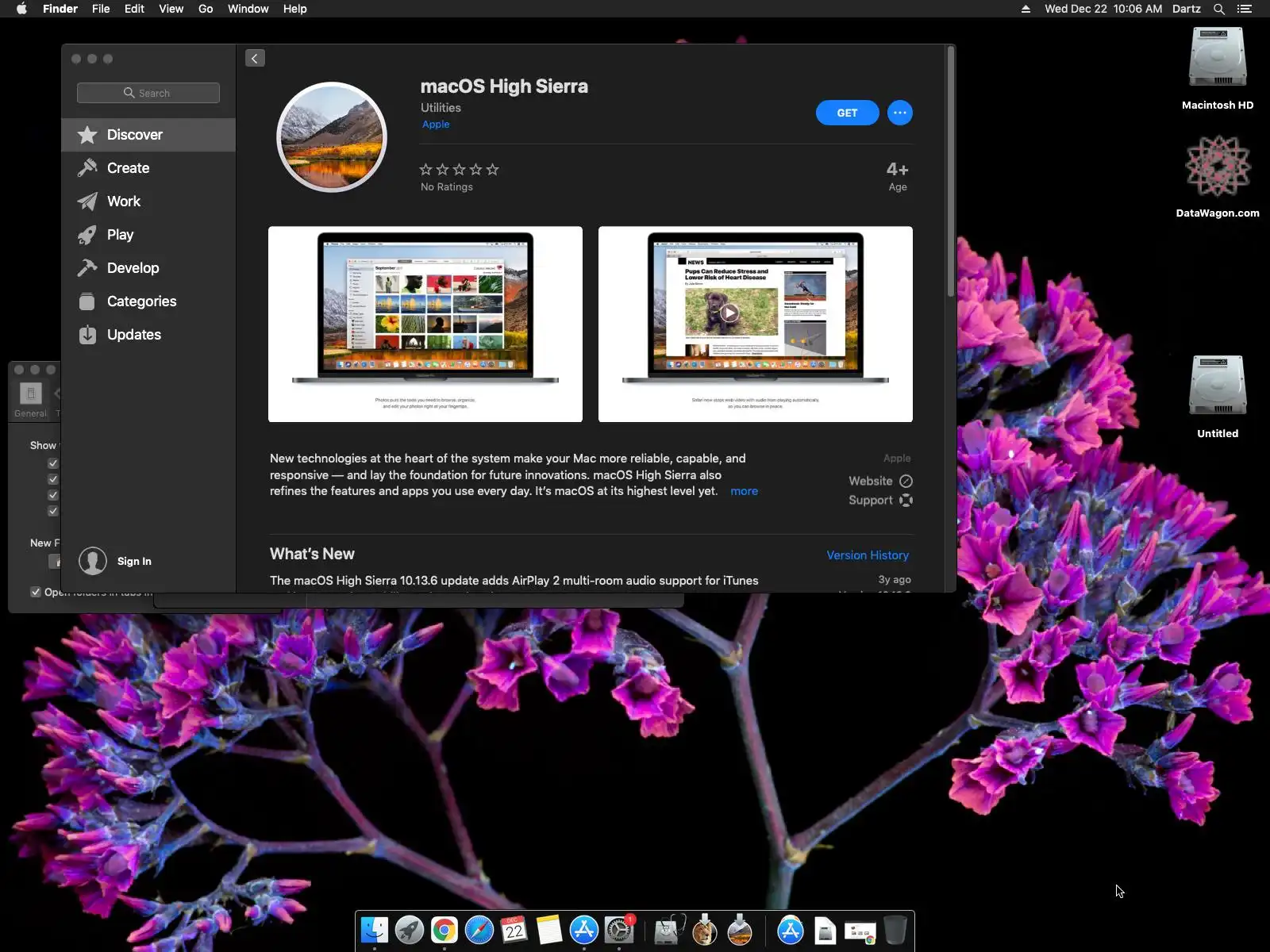Open the Discover section in the sidebar
Image resolution: width=1270 pixels, height=952 pixels.
click(148, 135)
